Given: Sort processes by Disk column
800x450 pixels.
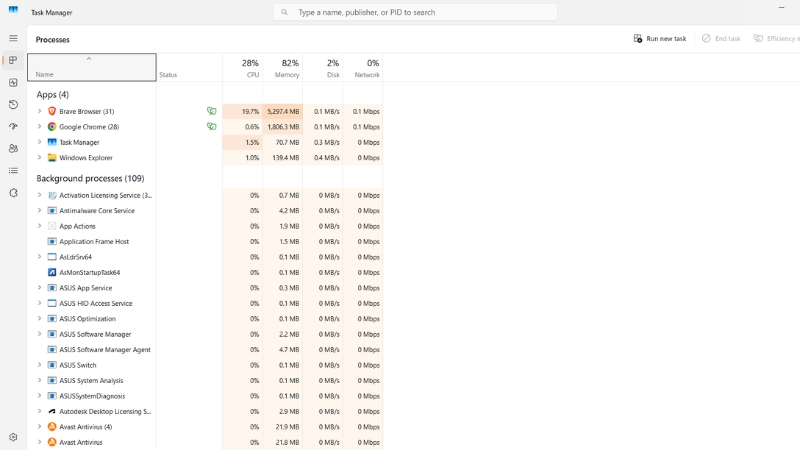Looking at the screenshot, I should (x=322, y=67).
